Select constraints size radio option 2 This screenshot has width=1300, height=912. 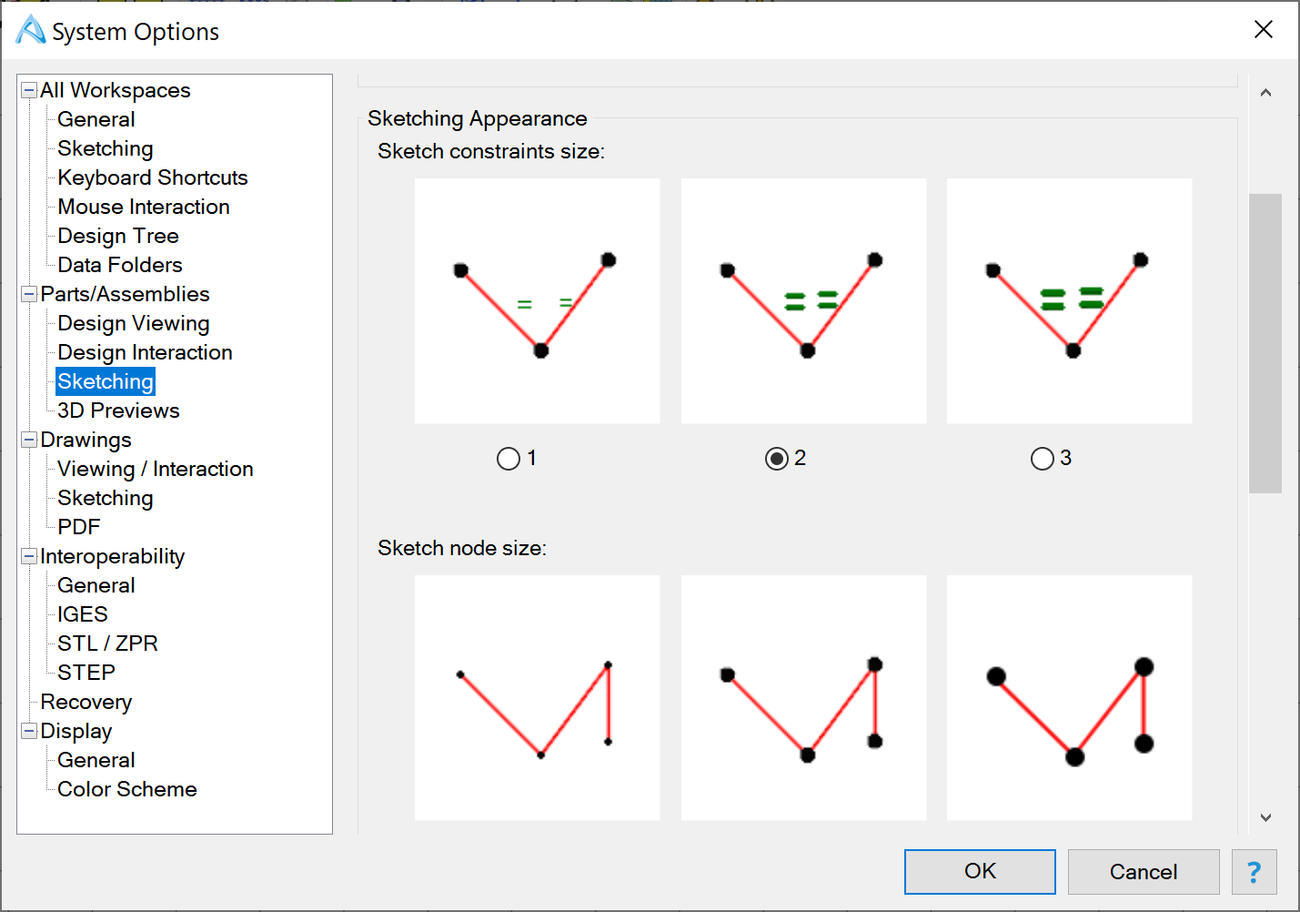pos(776,458)
